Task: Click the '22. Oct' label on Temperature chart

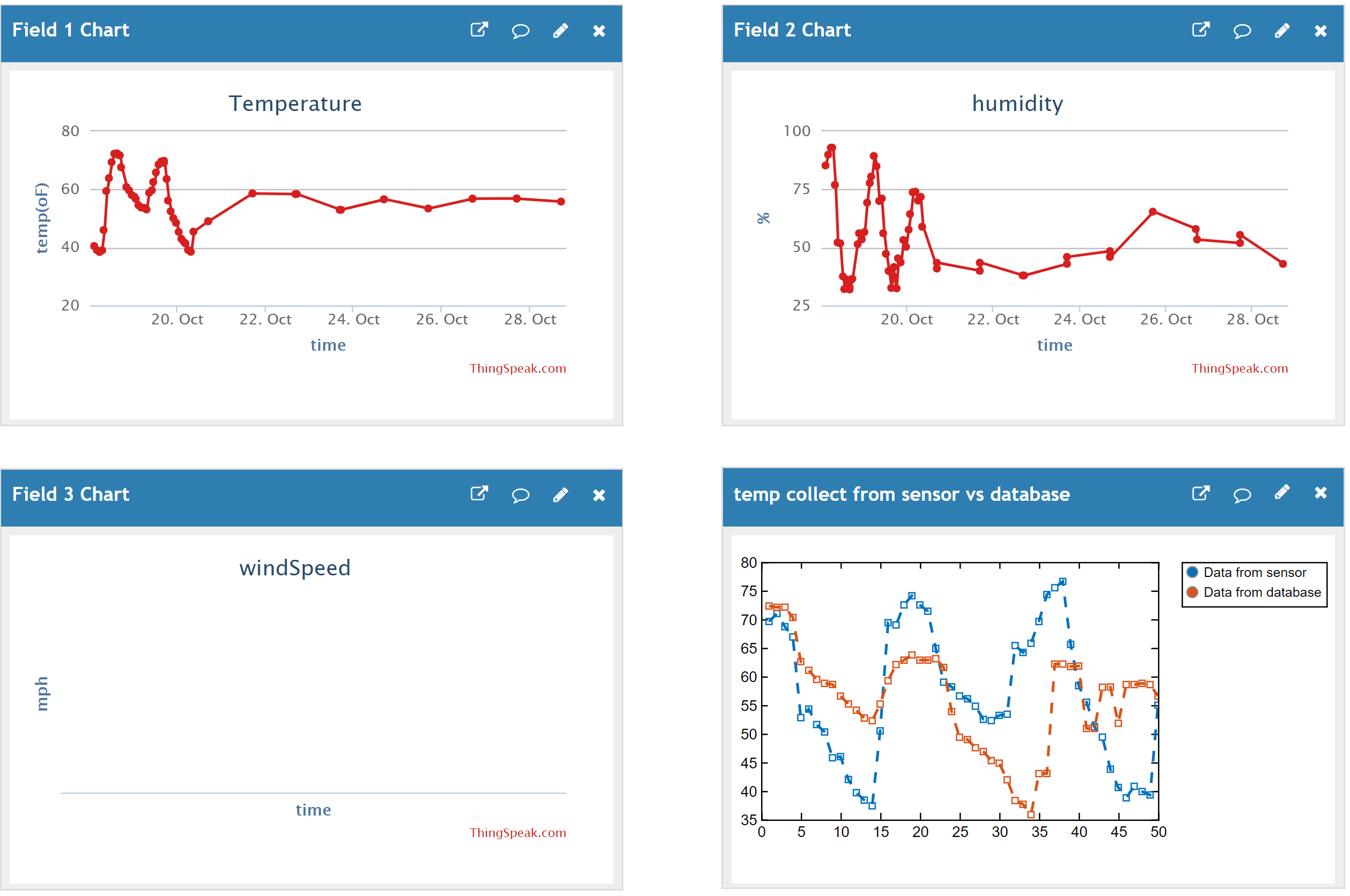Action: [265, 320]
